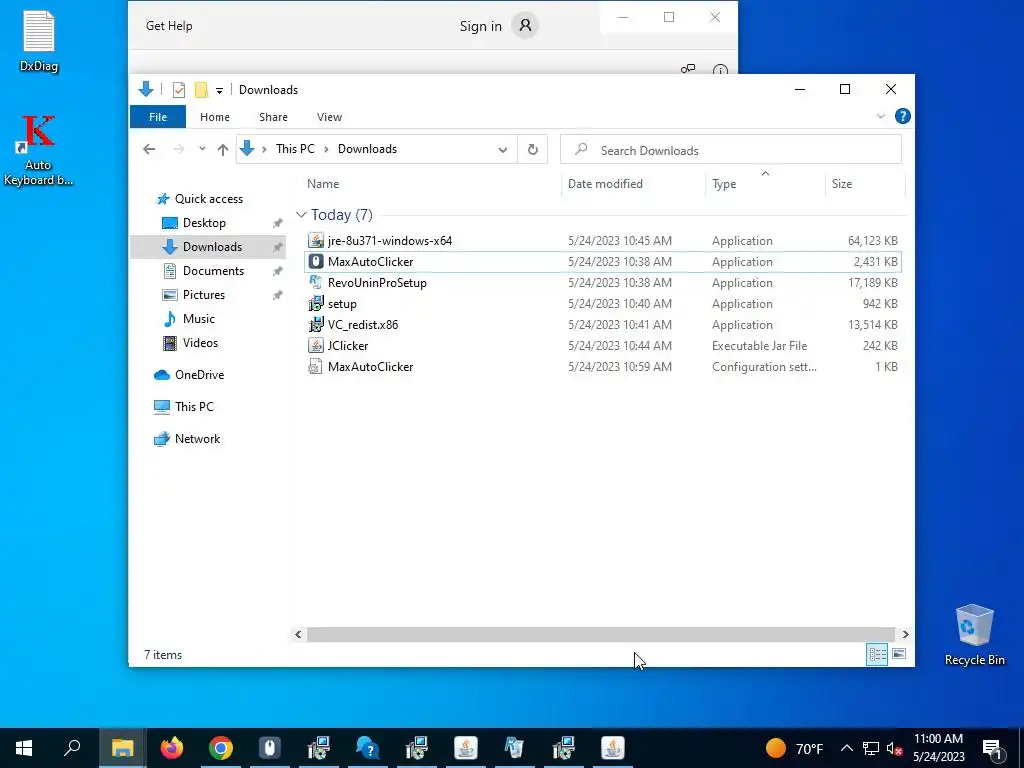Open the address bar history dropdown
This screenshot has height=768, width=1024.
503,150
